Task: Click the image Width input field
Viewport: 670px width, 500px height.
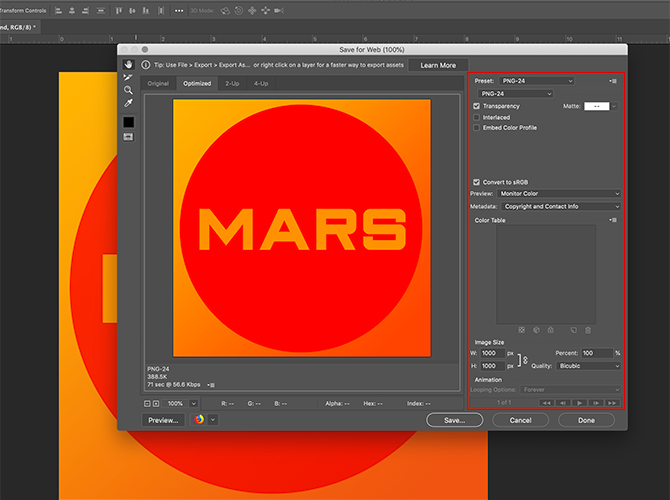Action: (493, 353)
